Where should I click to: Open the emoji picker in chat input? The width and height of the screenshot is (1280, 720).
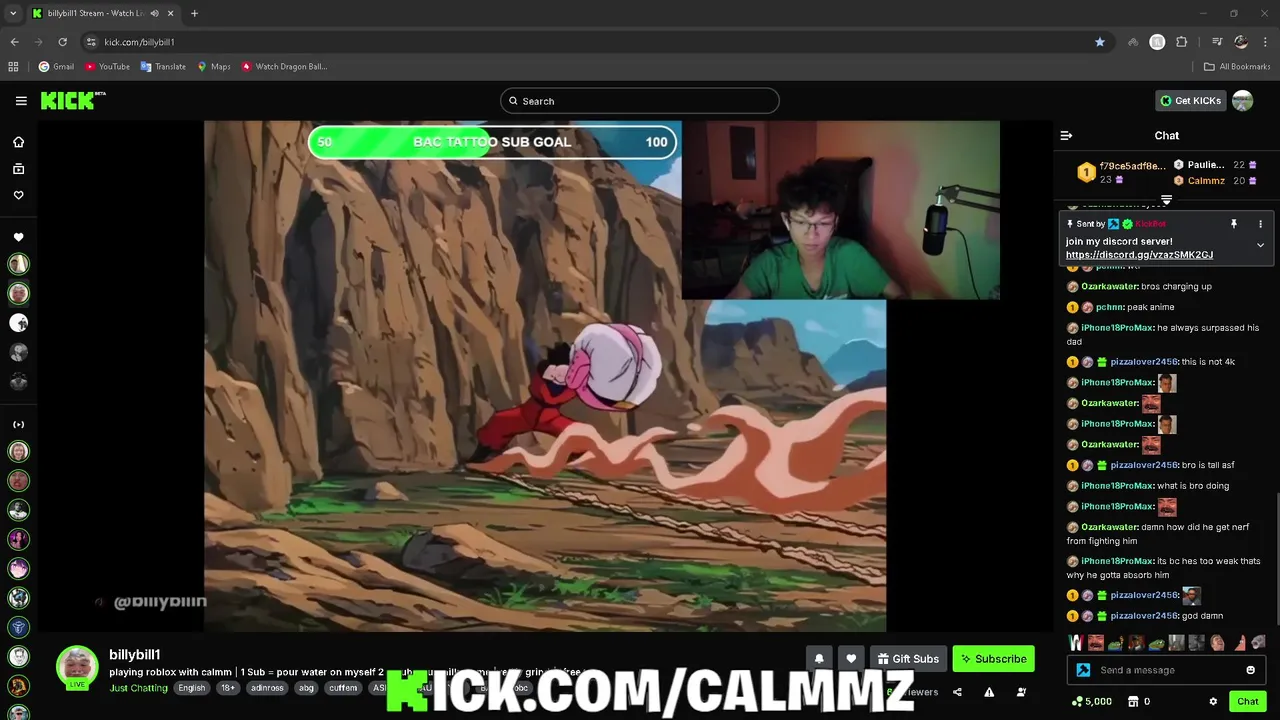tap(1250, 670)
